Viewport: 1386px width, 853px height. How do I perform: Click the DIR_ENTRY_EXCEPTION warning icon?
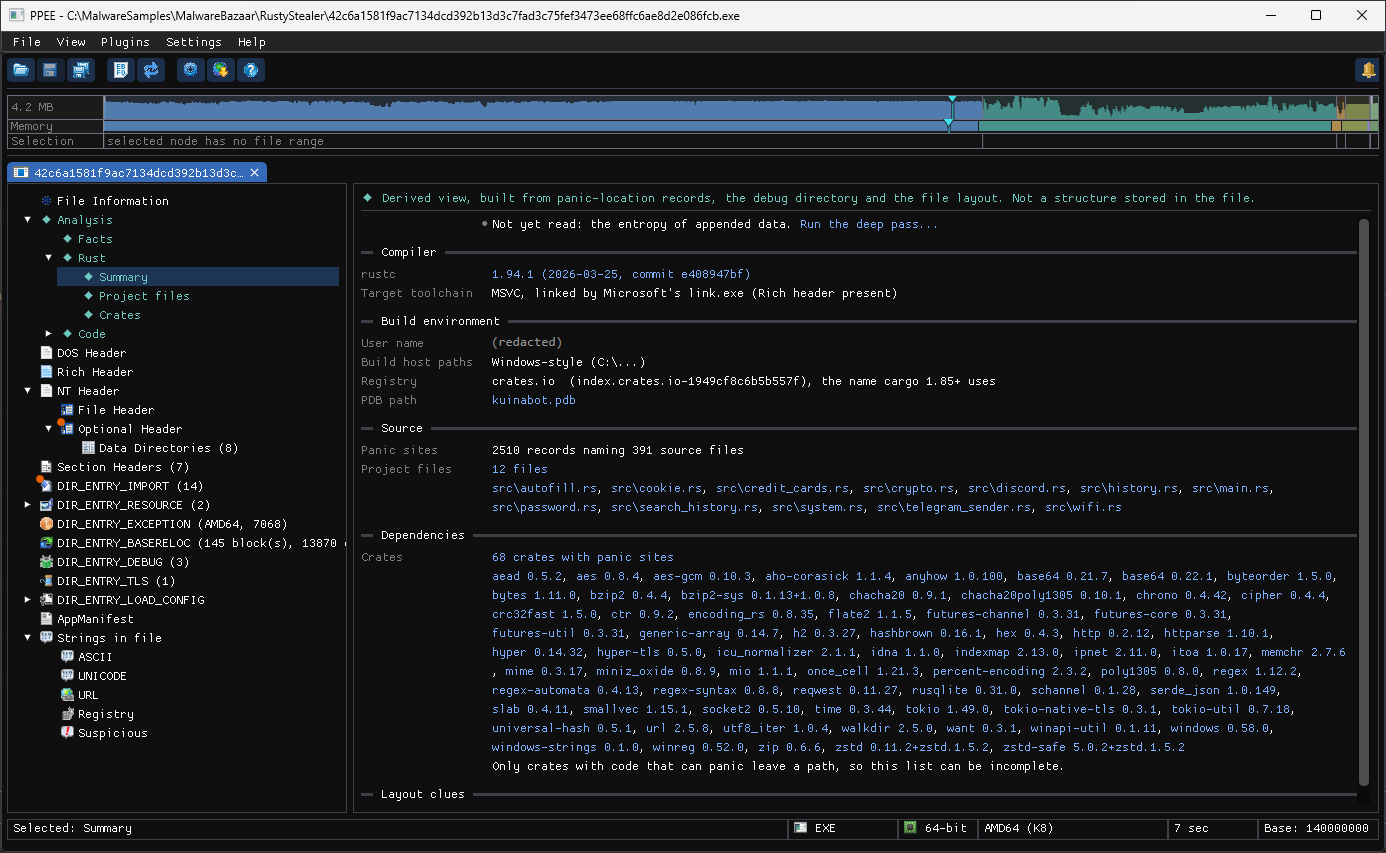46,524
